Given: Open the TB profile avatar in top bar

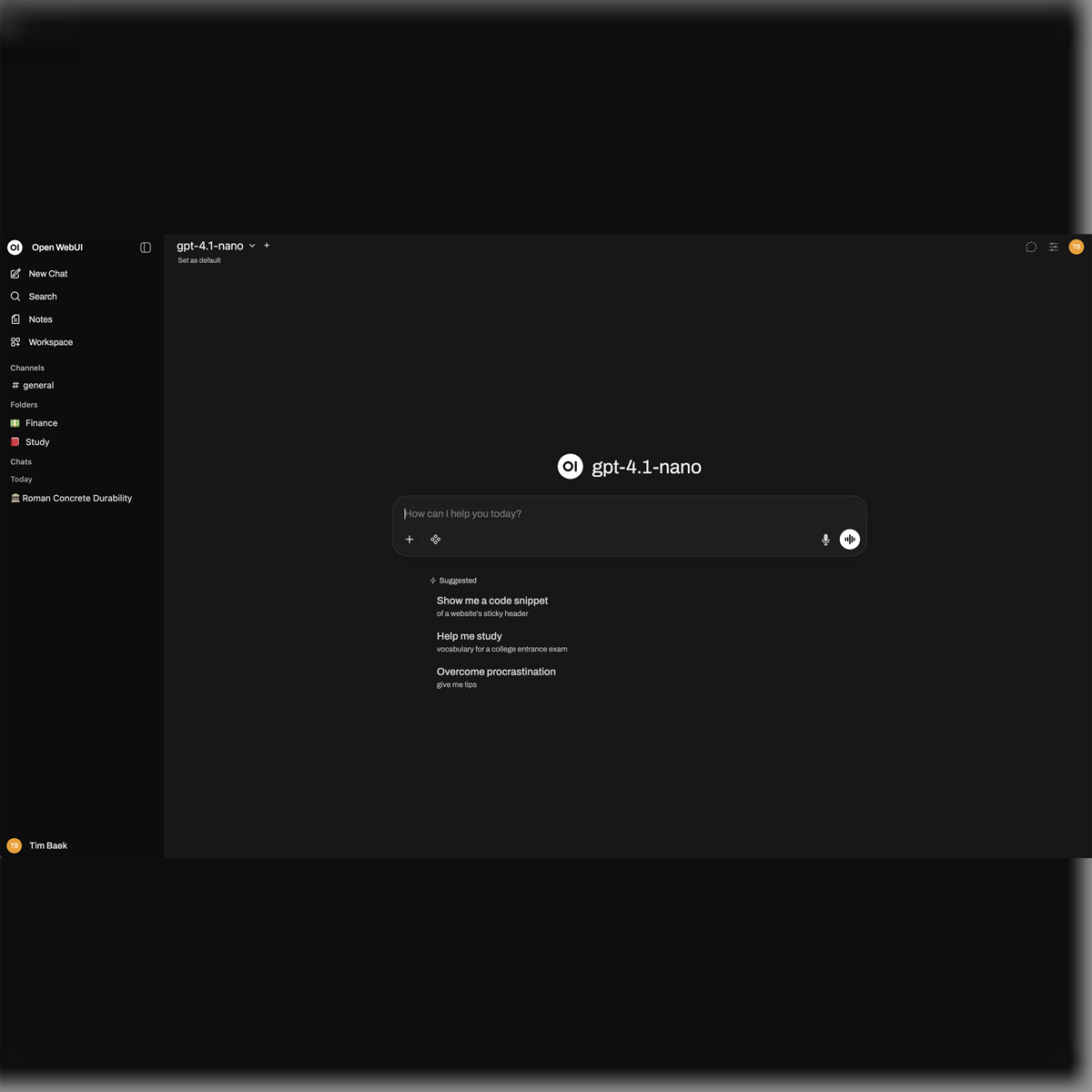Looking at the screenshot, I should (1077, 247).
